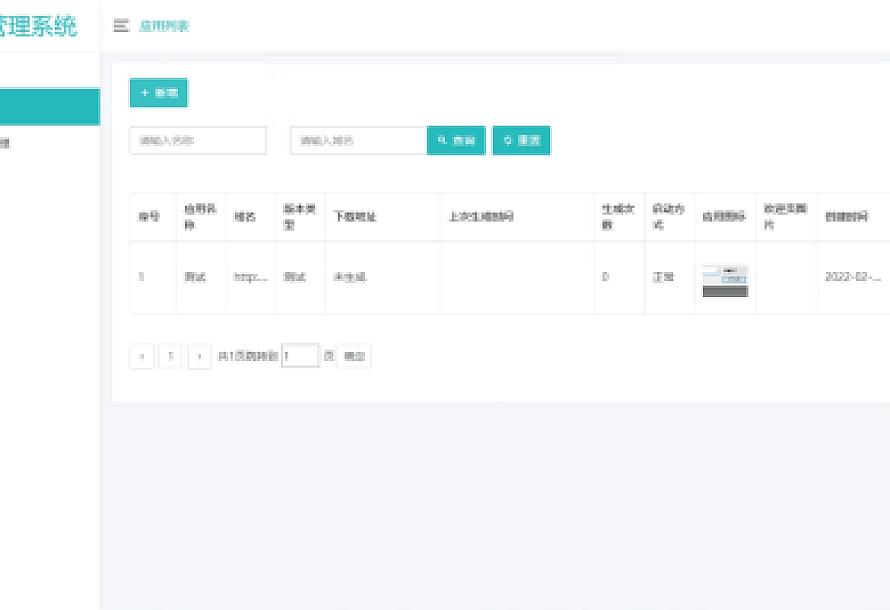Viewport: 890px width, 610px height.
Task: Go to the previous page using left arrow
Action: click(142, 356)
